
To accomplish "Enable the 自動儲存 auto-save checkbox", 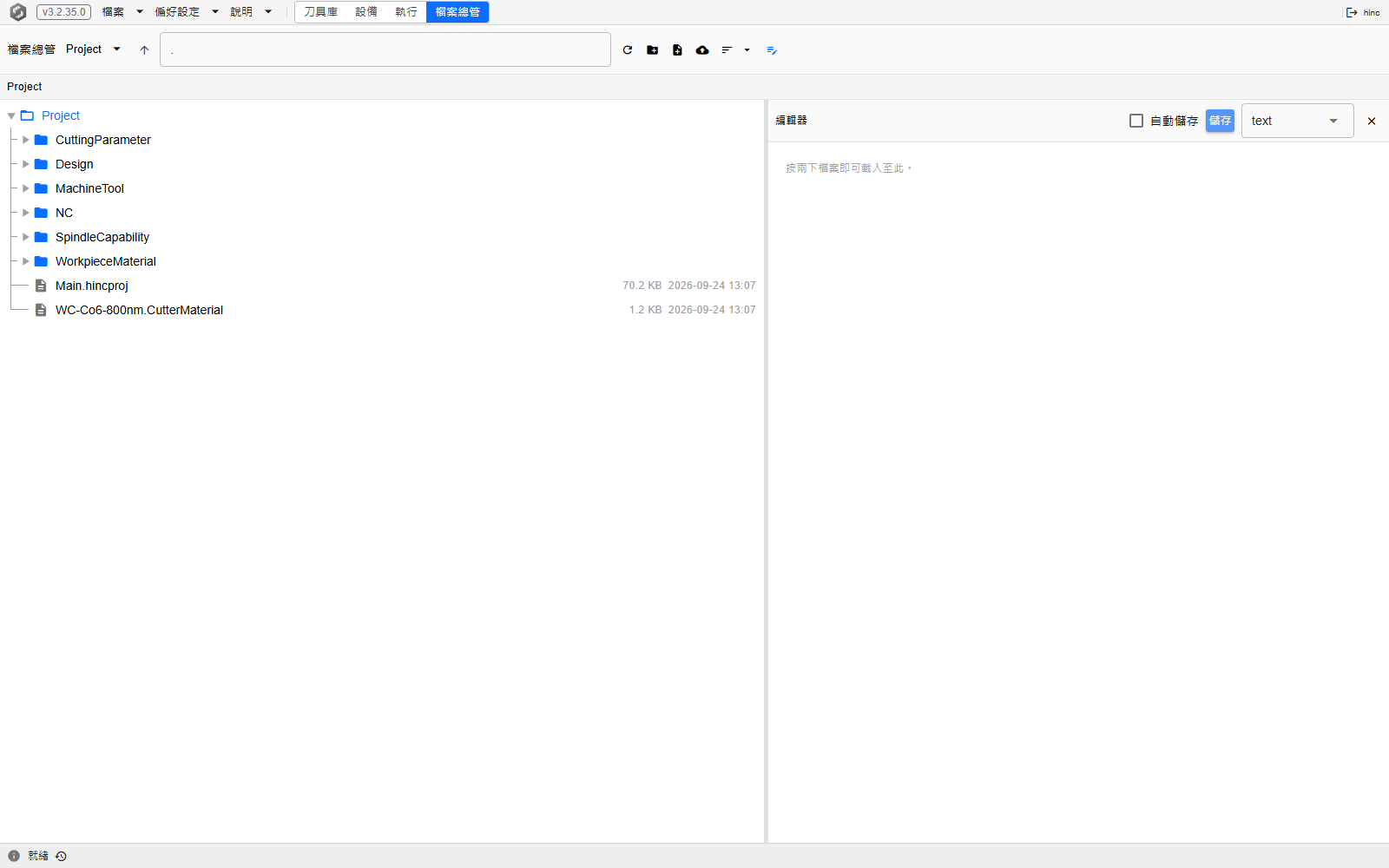I will coord(1136,121).
